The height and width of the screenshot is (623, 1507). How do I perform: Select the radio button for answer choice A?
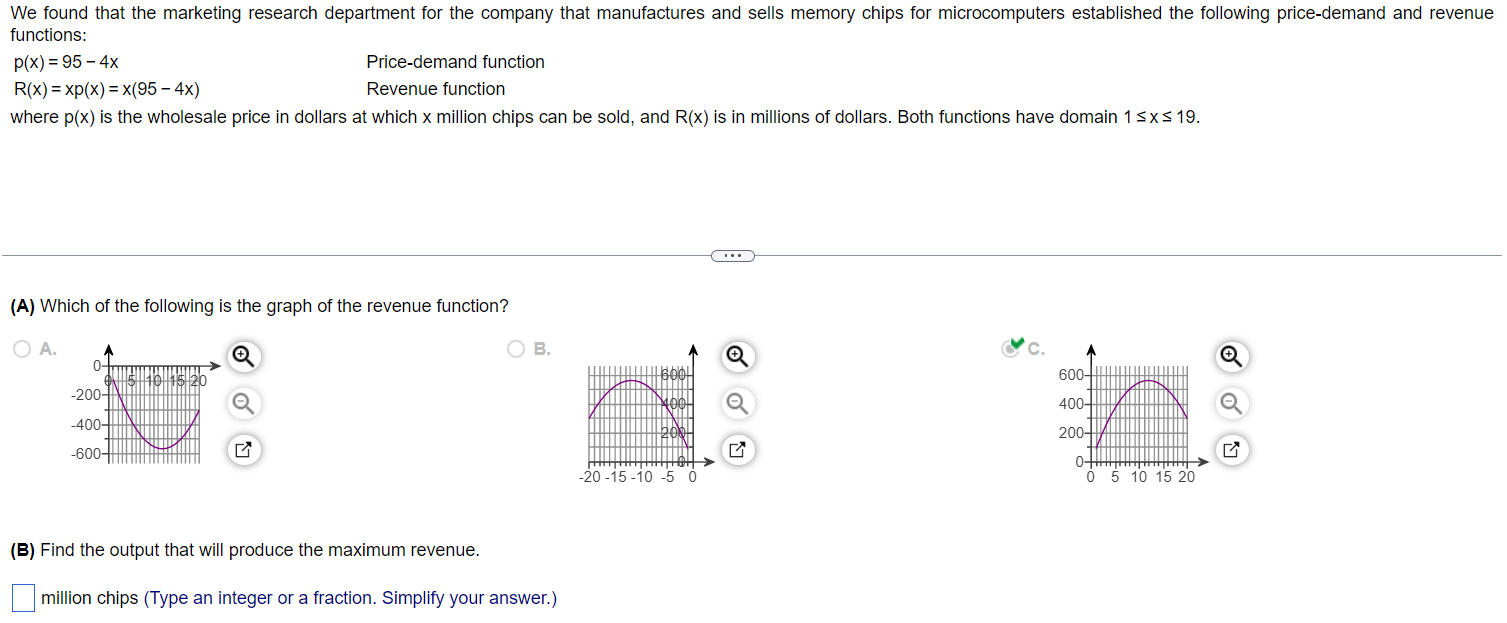pos(21,348)
